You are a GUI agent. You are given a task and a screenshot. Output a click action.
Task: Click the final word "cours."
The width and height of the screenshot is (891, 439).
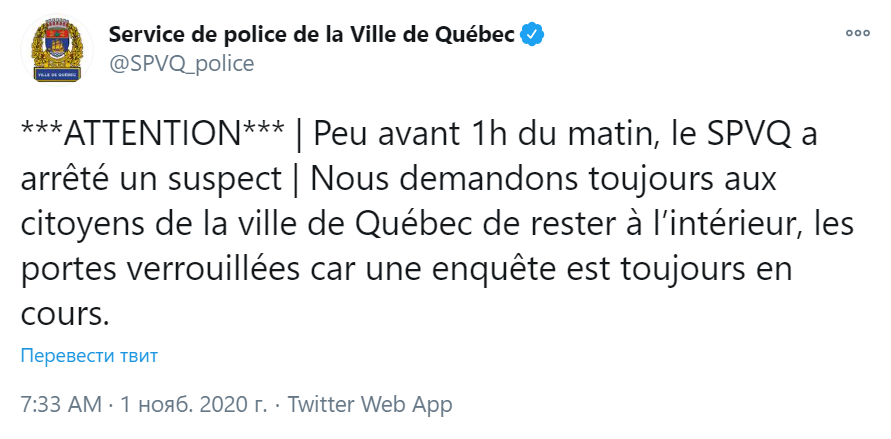(x=63, y=314)
